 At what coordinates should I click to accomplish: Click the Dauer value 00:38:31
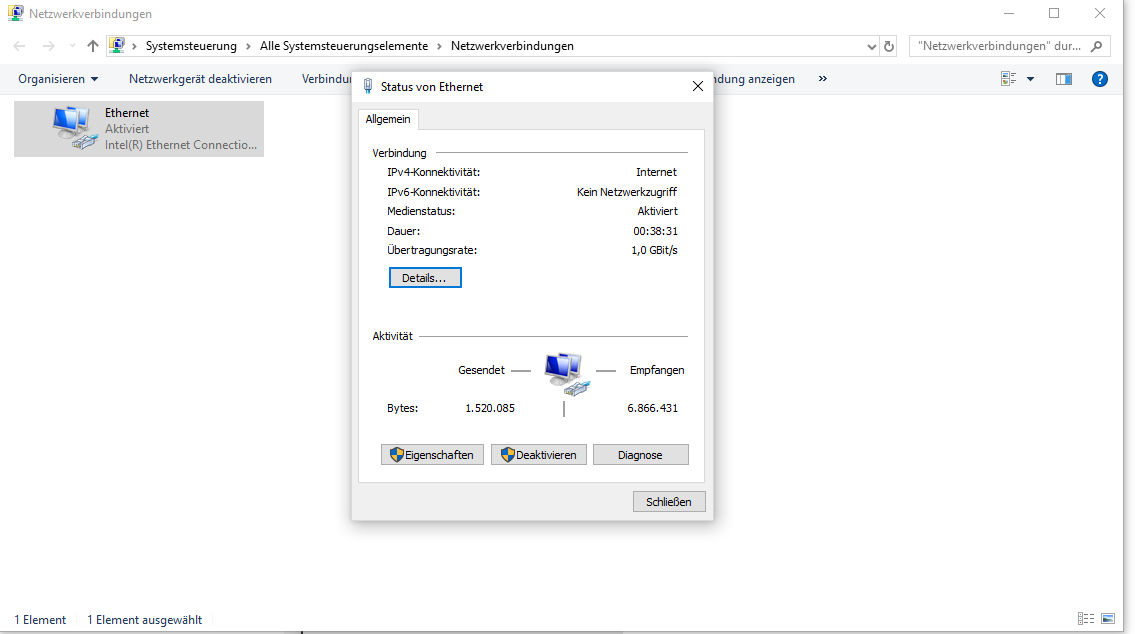[656, 231]
